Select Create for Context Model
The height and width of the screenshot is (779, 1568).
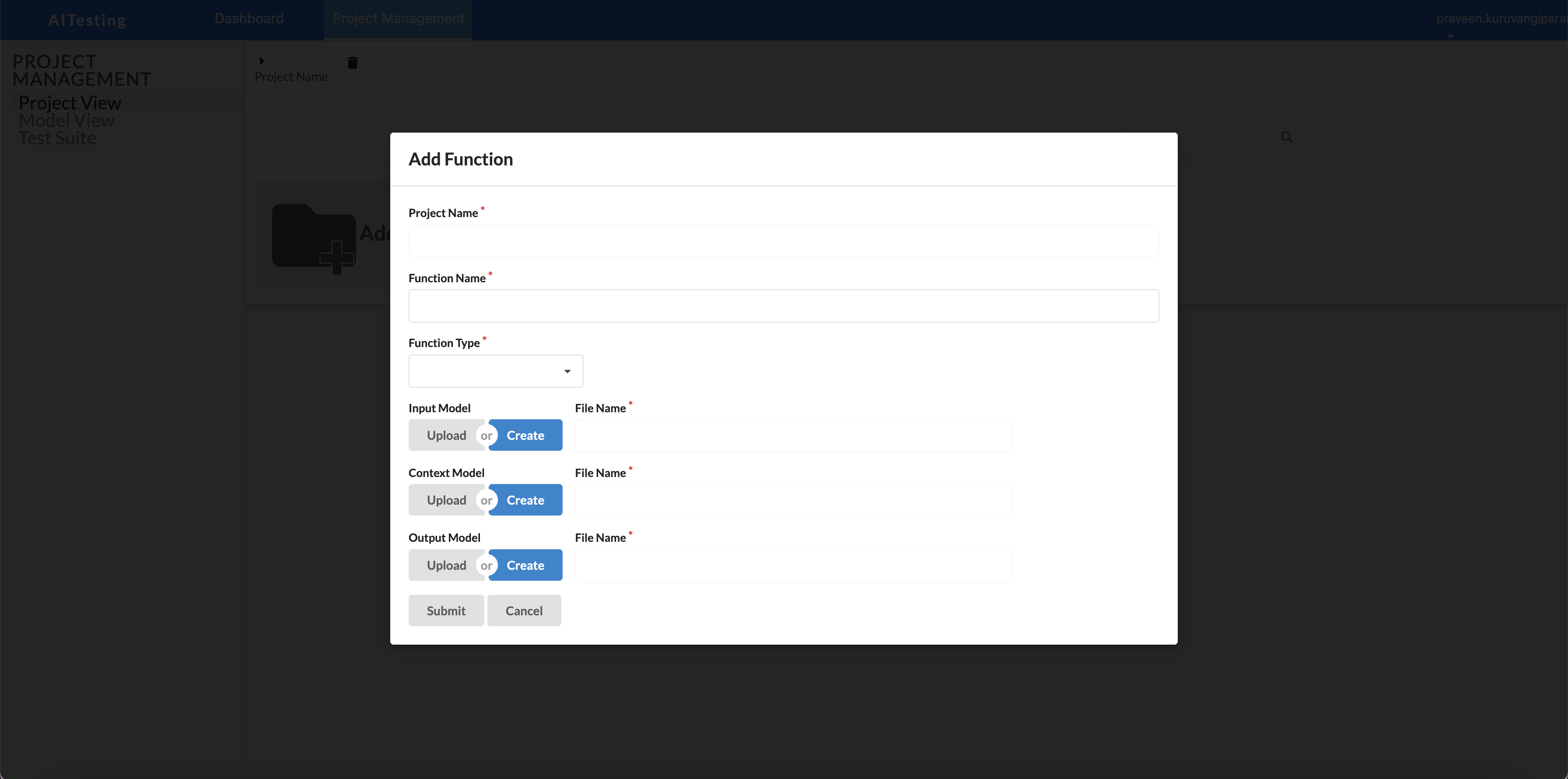525,500
